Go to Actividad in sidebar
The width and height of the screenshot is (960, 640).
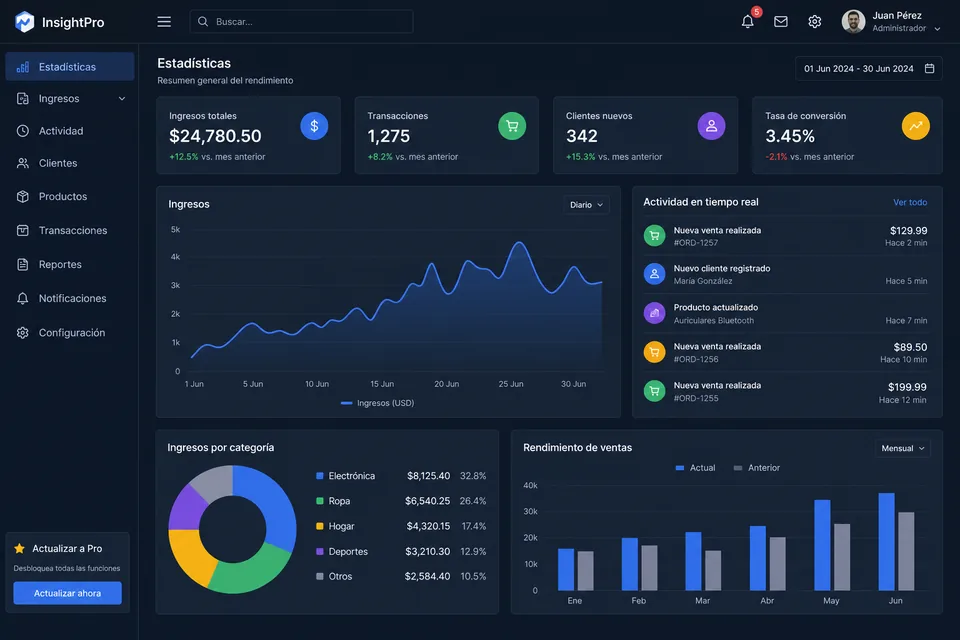70,131
